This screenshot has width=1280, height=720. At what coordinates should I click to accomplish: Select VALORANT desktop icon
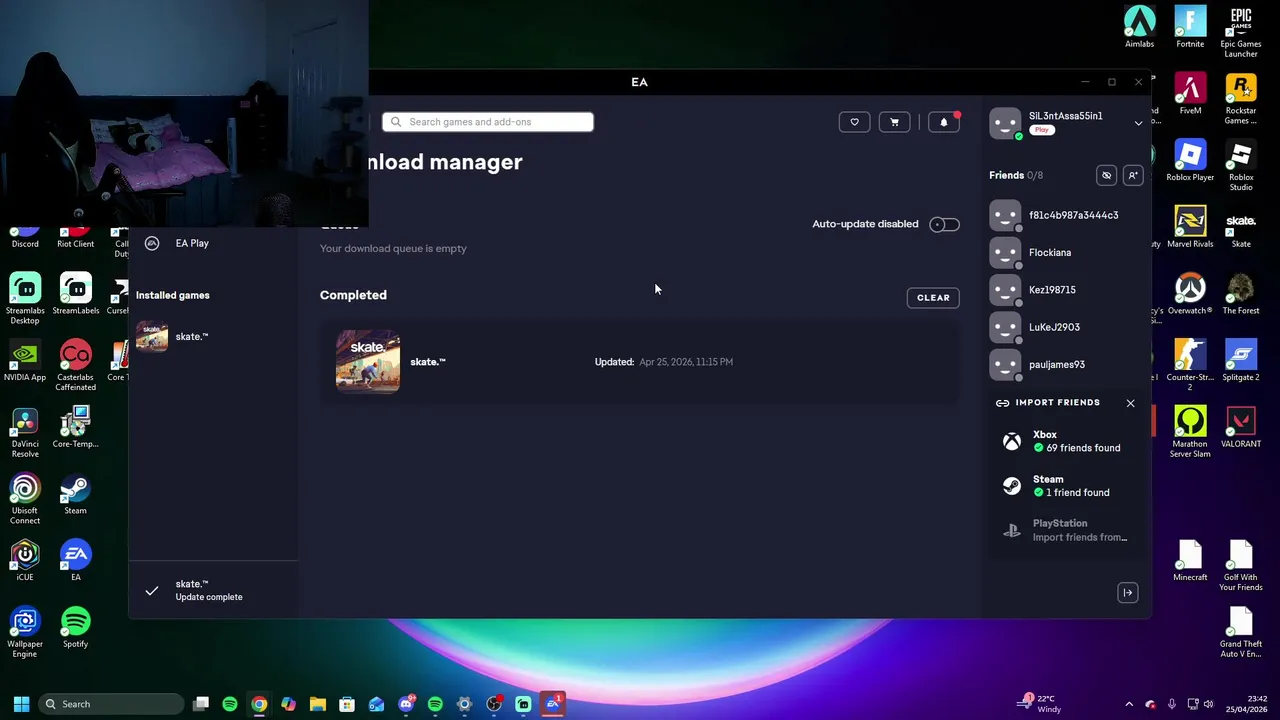point(1241,427)
